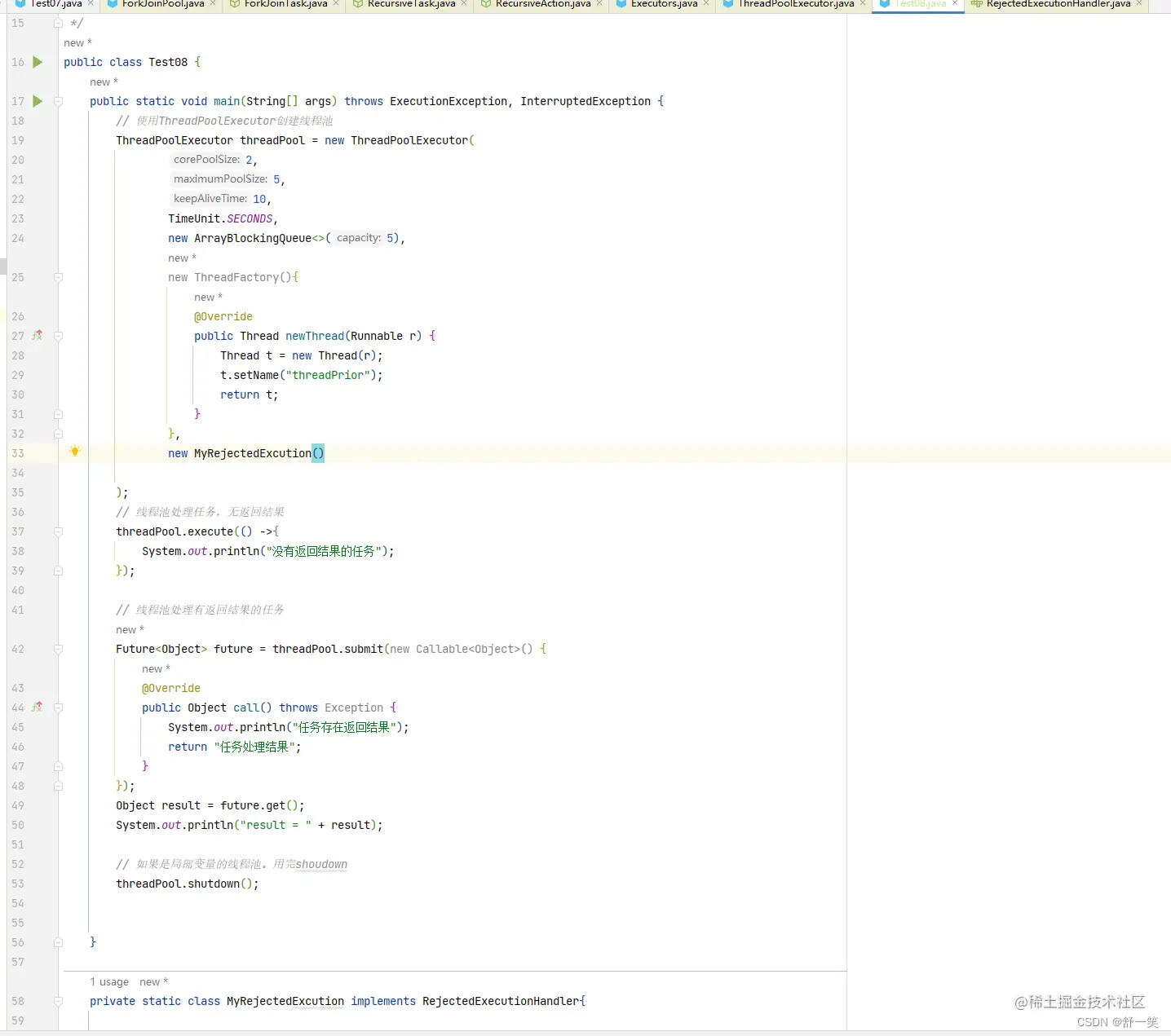This screenshot has width=1171, height=1036.
Task: Click 'new *' hint above 'new ThreadFactory(){'
Action: tap(182, 258)
